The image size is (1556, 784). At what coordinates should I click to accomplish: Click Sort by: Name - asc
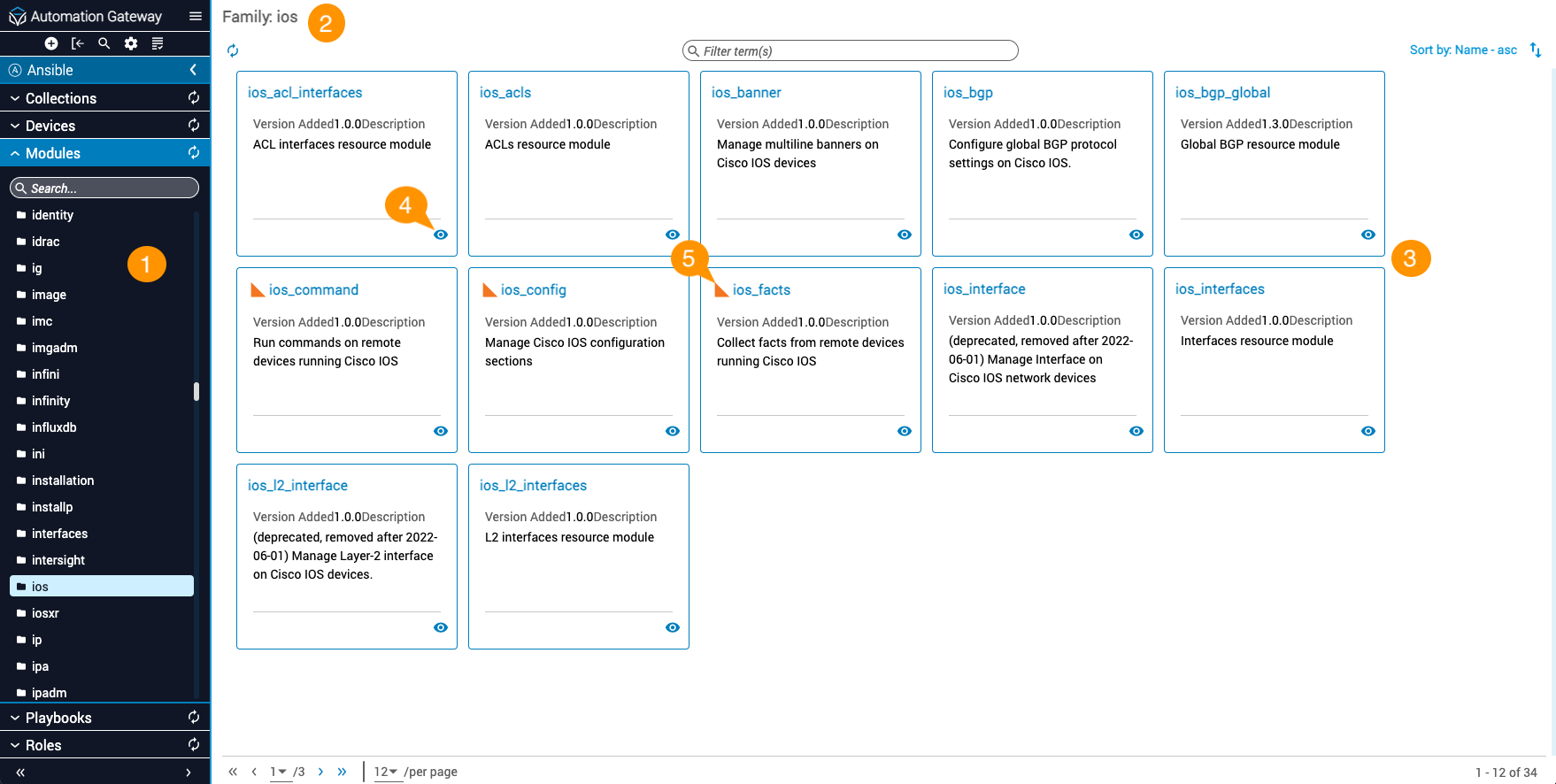pyautogui.click(x=1463, y=50)
